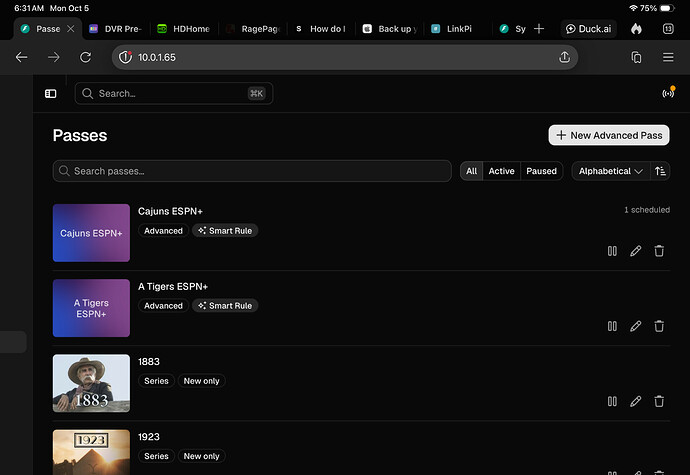
Task: Delete the Cajuns ESPN+ pass
Action: (659, 251)
